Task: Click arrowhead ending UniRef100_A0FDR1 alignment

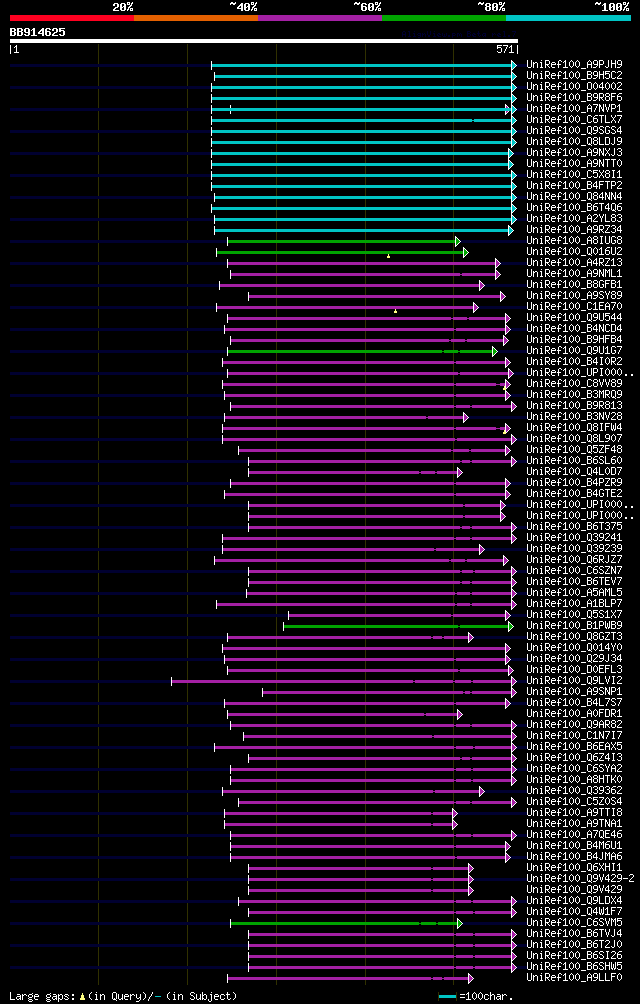Action: click(460, 715)
